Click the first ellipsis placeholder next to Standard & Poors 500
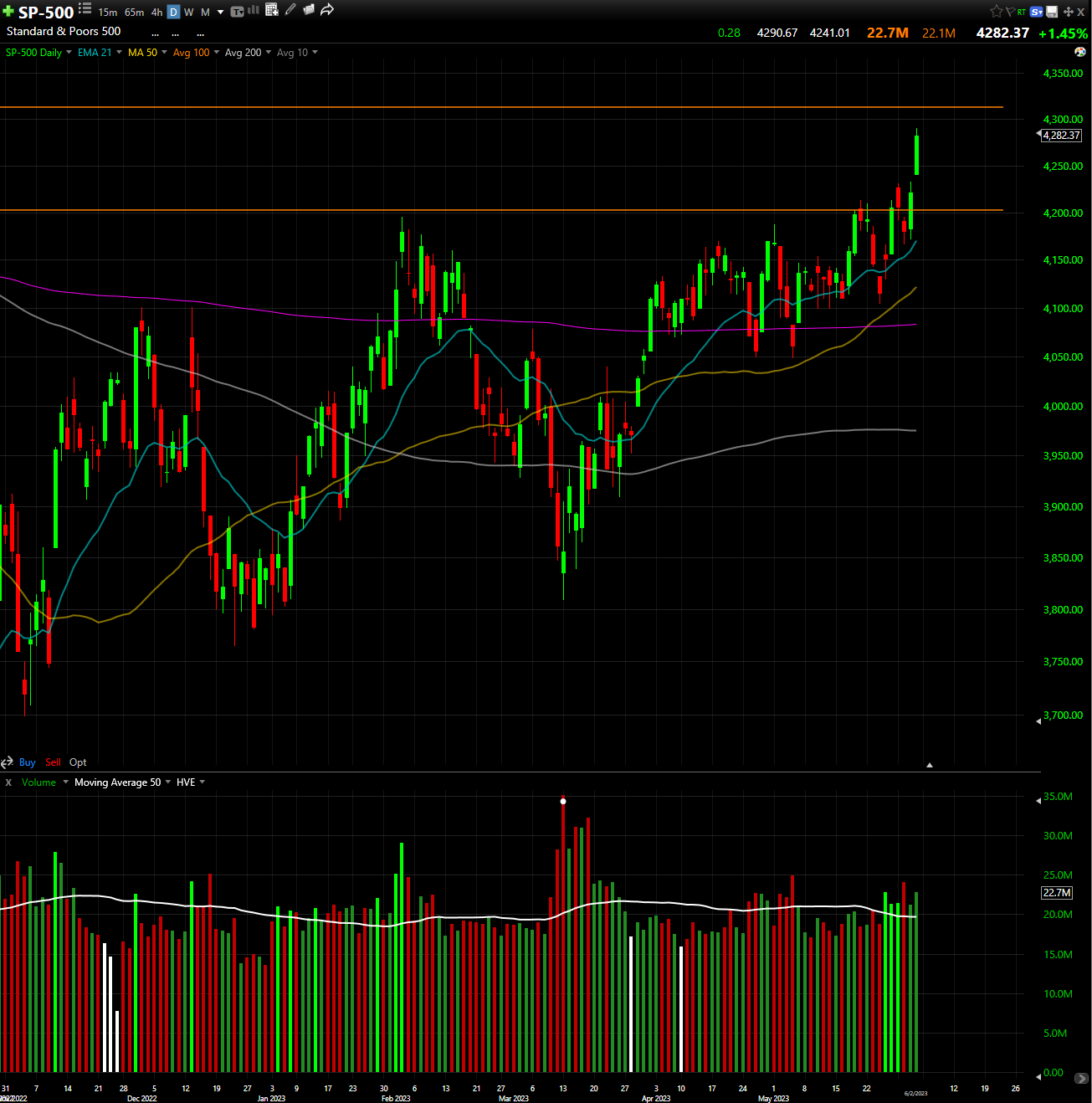This screenshot has width=1092, height=1103. pyautogui.click(x=156, y=34)
